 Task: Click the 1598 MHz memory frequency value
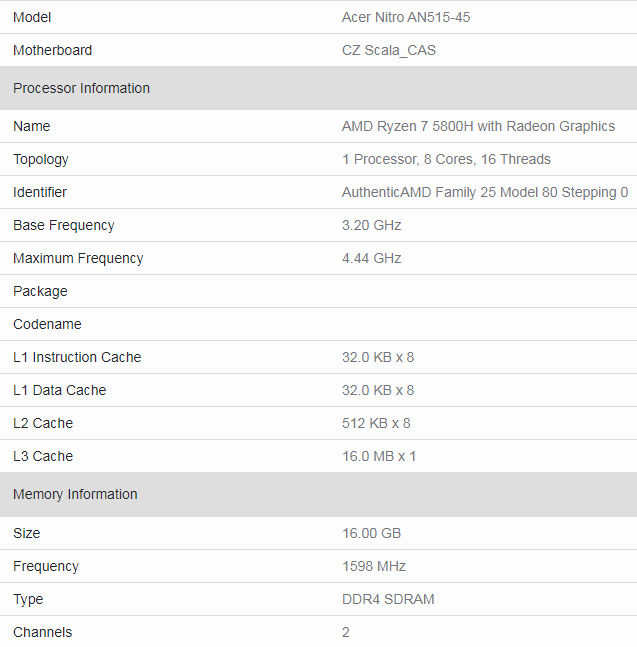coord(374,566)
